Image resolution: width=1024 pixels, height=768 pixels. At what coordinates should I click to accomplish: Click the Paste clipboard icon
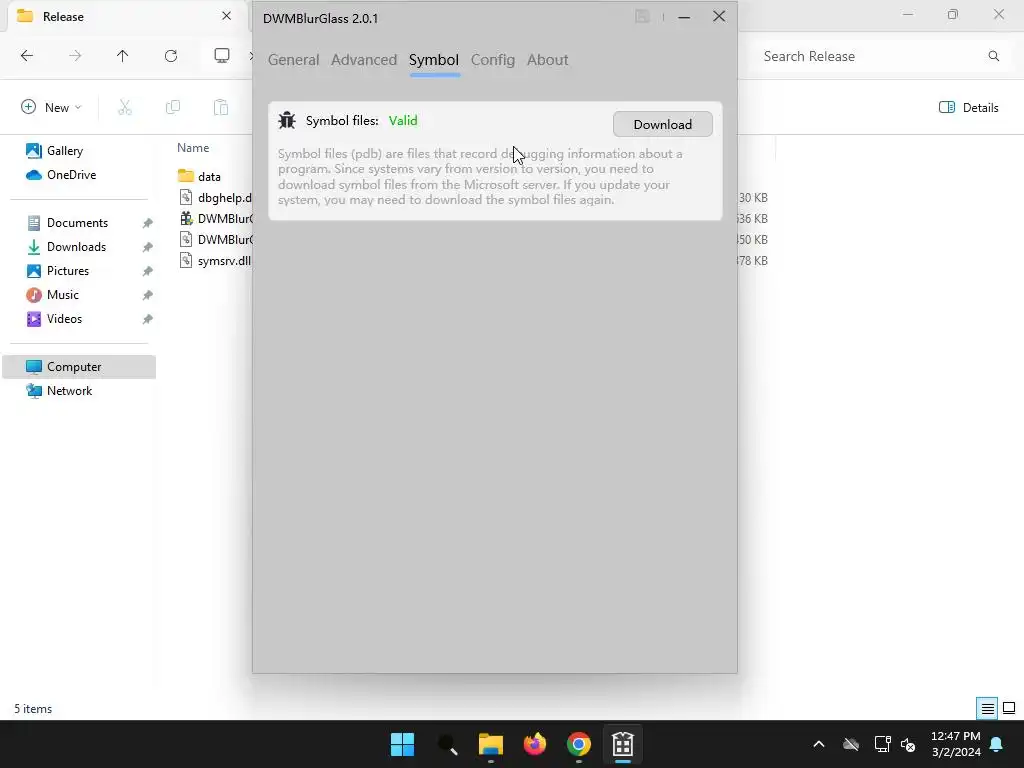(x=221, y=107)
